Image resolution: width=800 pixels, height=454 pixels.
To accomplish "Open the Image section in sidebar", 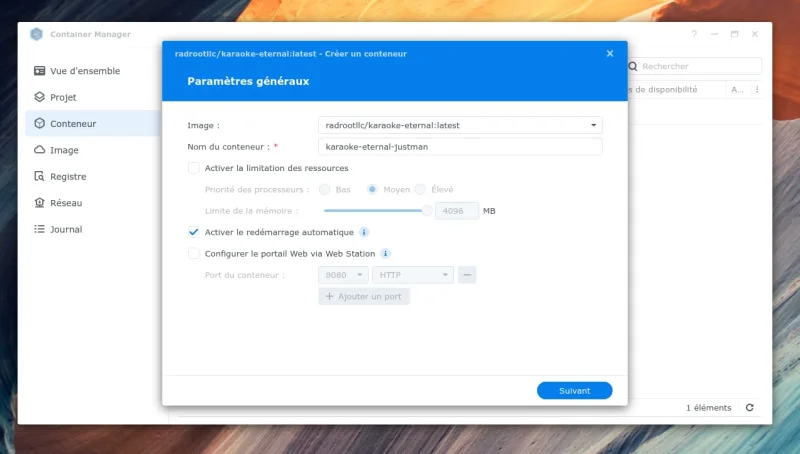I will tap(93, 150).
